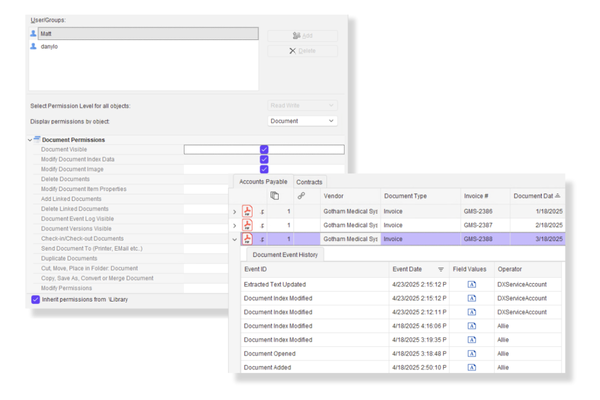Toggle the Document Visible checkbox
The image size is (600, 400).
(264, 149)
